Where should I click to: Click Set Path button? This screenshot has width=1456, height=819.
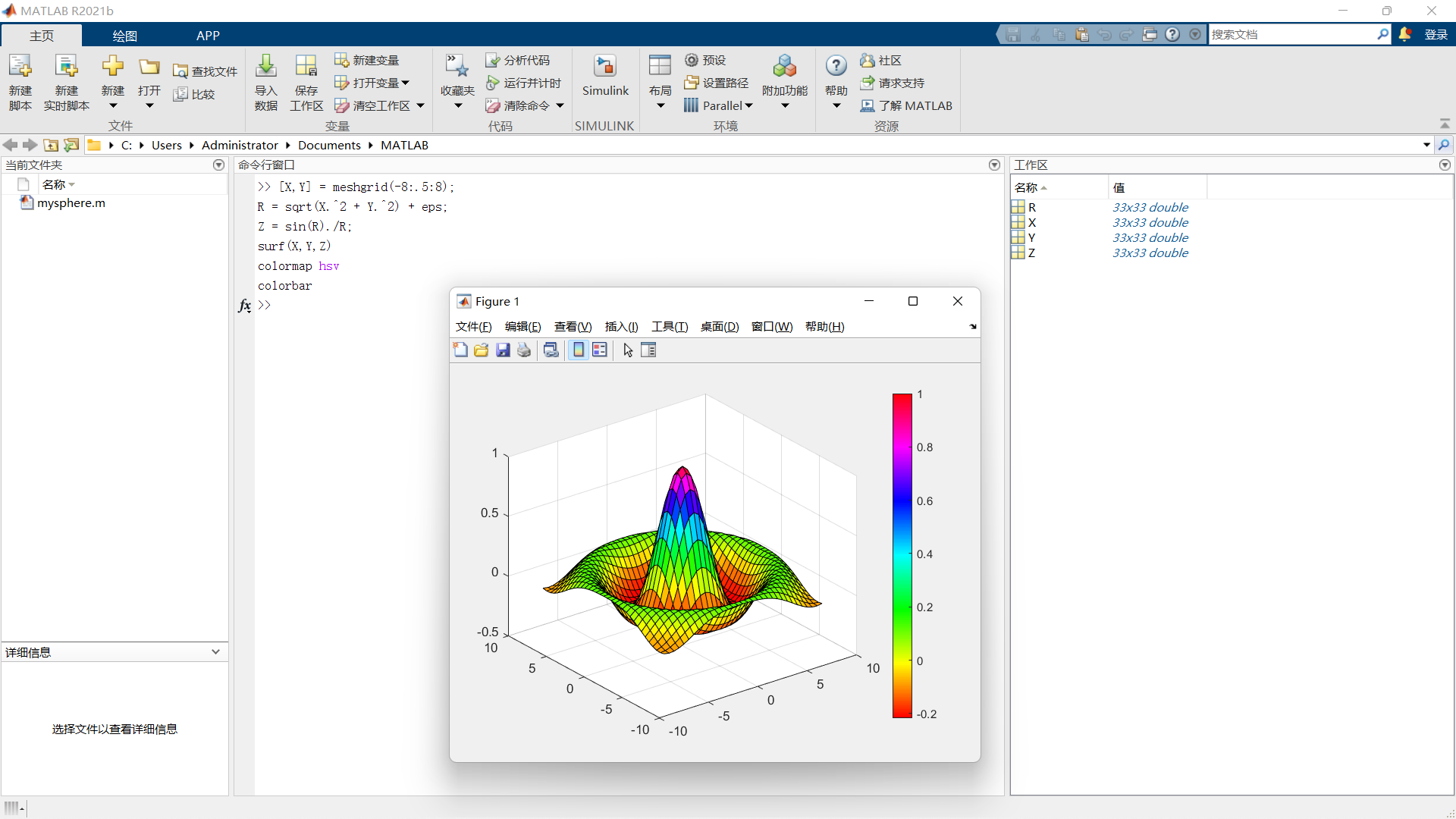(x=716, y=83)
